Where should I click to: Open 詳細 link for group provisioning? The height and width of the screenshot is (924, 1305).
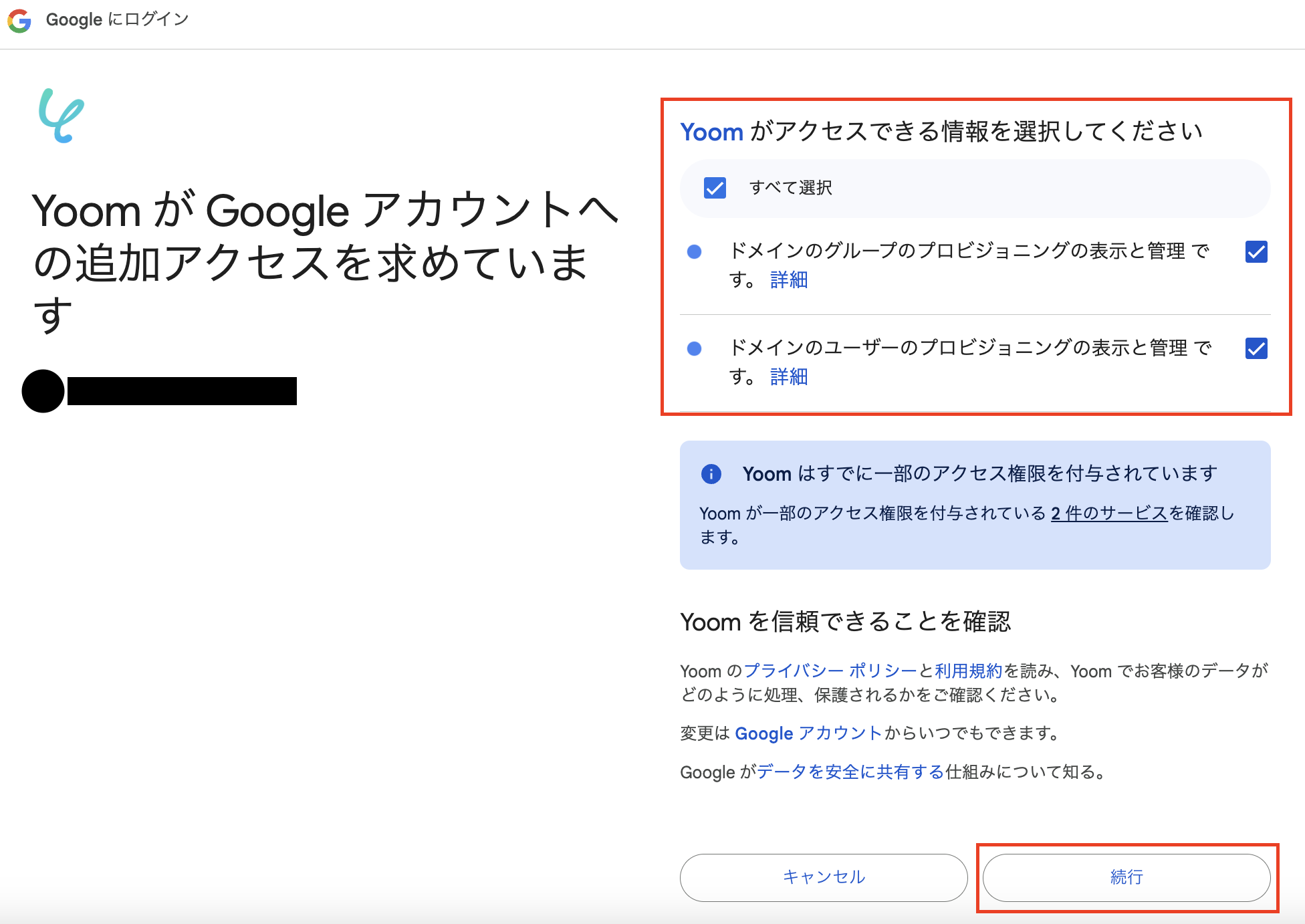coord(788,280)
